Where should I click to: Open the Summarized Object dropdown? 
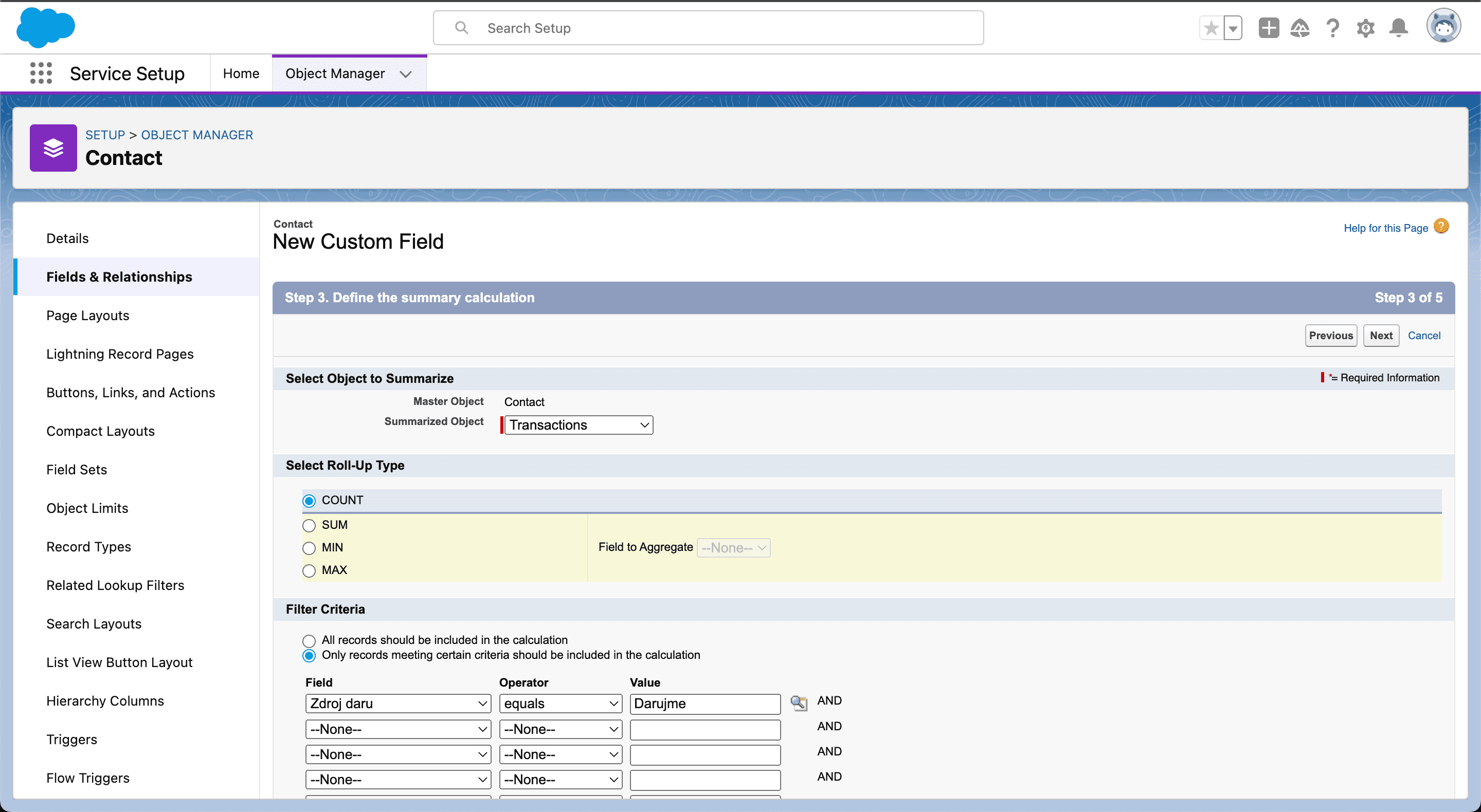point(579,425)
